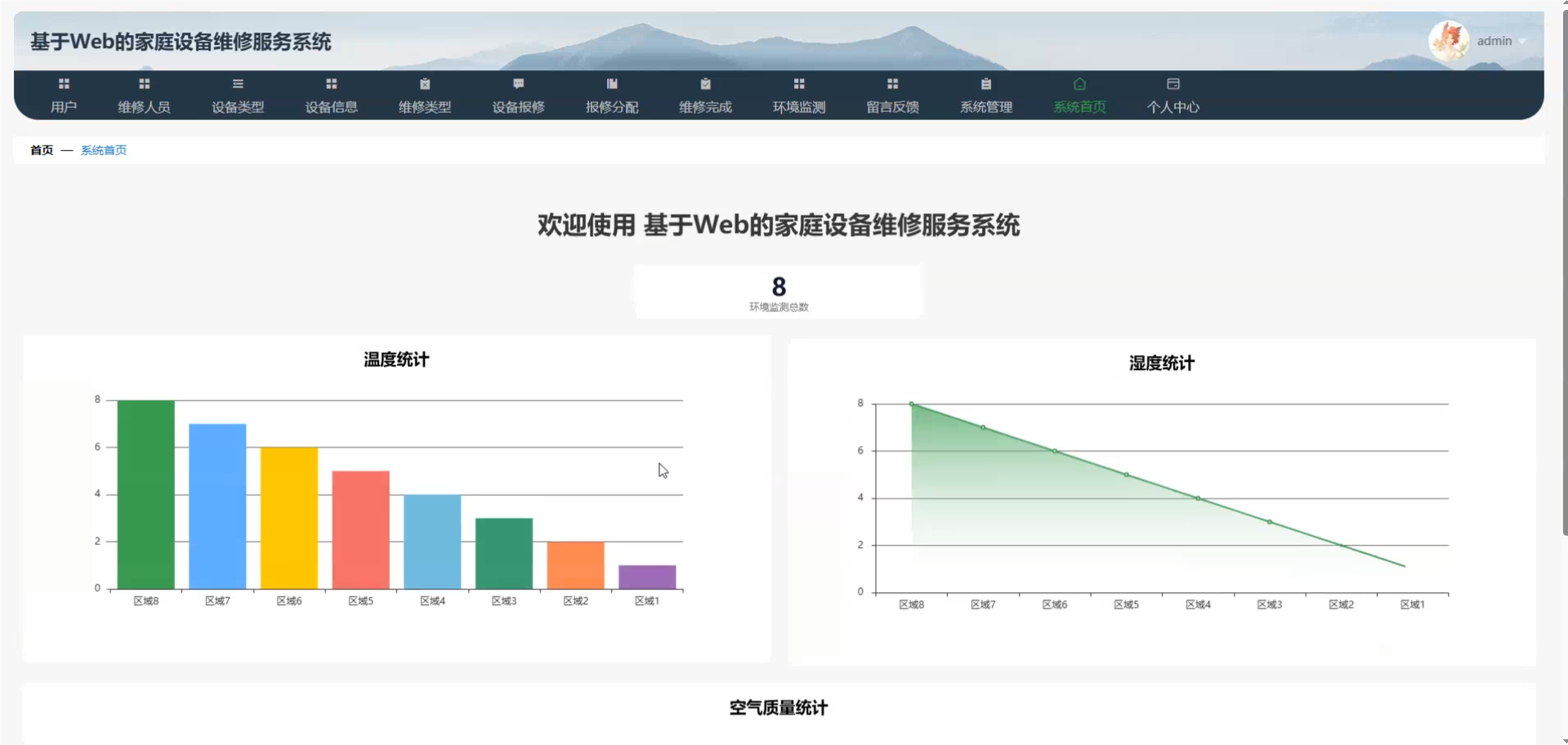Click the admin avatar picture
Image resolution: width=1568 pixels, height=745 pixels.
coord(1449,41)
